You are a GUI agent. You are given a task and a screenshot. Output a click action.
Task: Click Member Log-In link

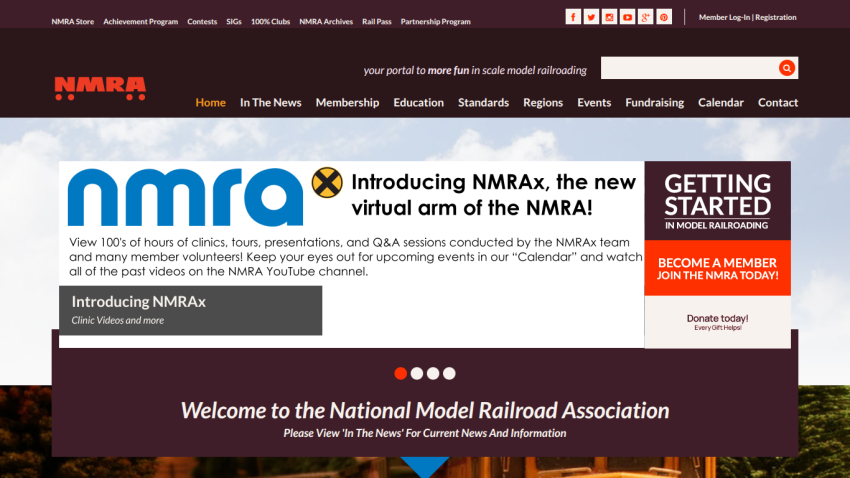point(724,17)
